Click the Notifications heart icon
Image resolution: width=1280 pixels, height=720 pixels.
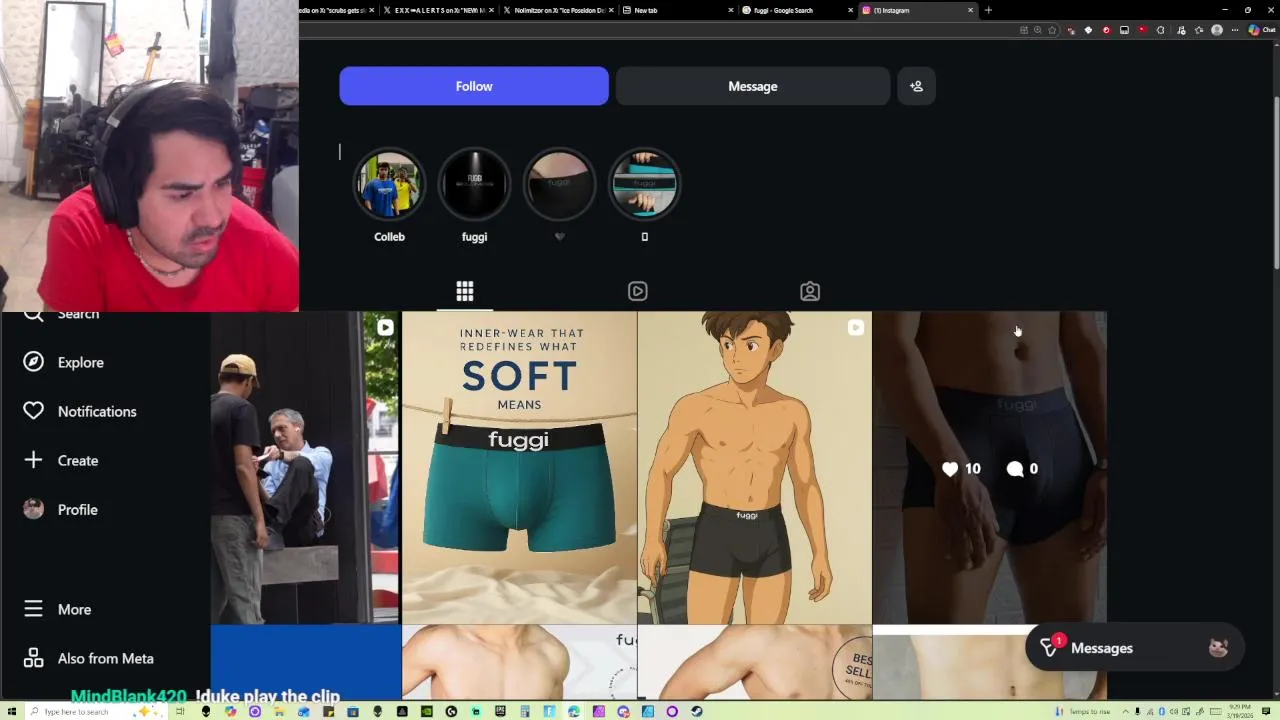coord(34,411)
